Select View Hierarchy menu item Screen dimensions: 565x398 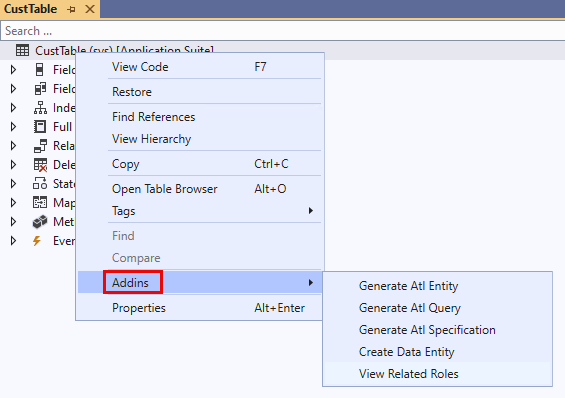point(200,139)
